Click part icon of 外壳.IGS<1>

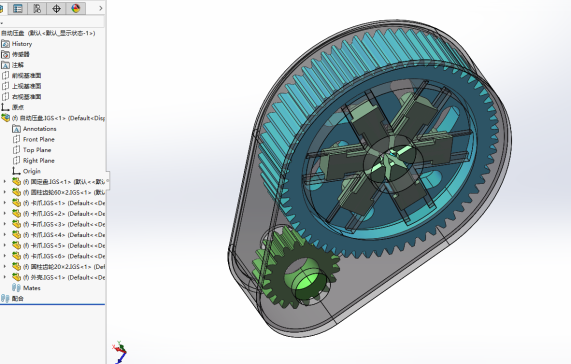coord(16,277)
